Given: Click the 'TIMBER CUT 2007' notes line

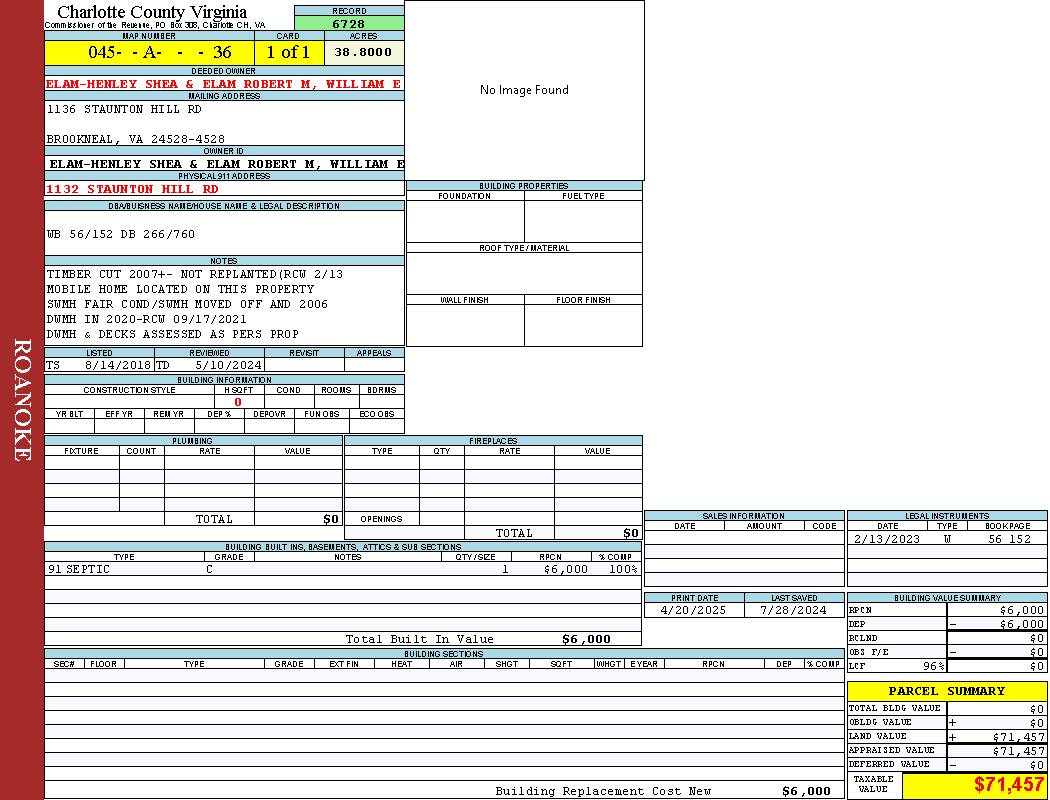Looking at the screenshot, I should click(x=195, y=274).
